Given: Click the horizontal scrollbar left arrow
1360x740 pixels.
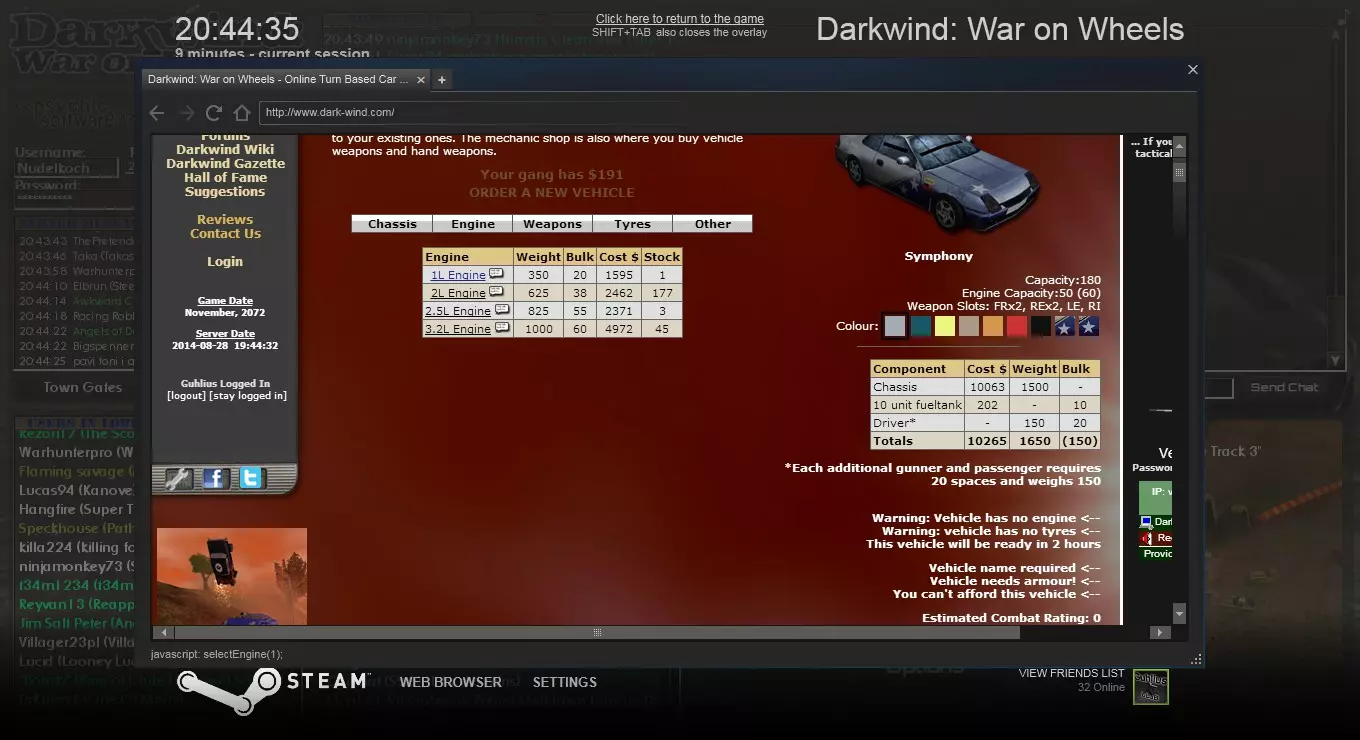Looking at the screenshot, I should point(165,632).
